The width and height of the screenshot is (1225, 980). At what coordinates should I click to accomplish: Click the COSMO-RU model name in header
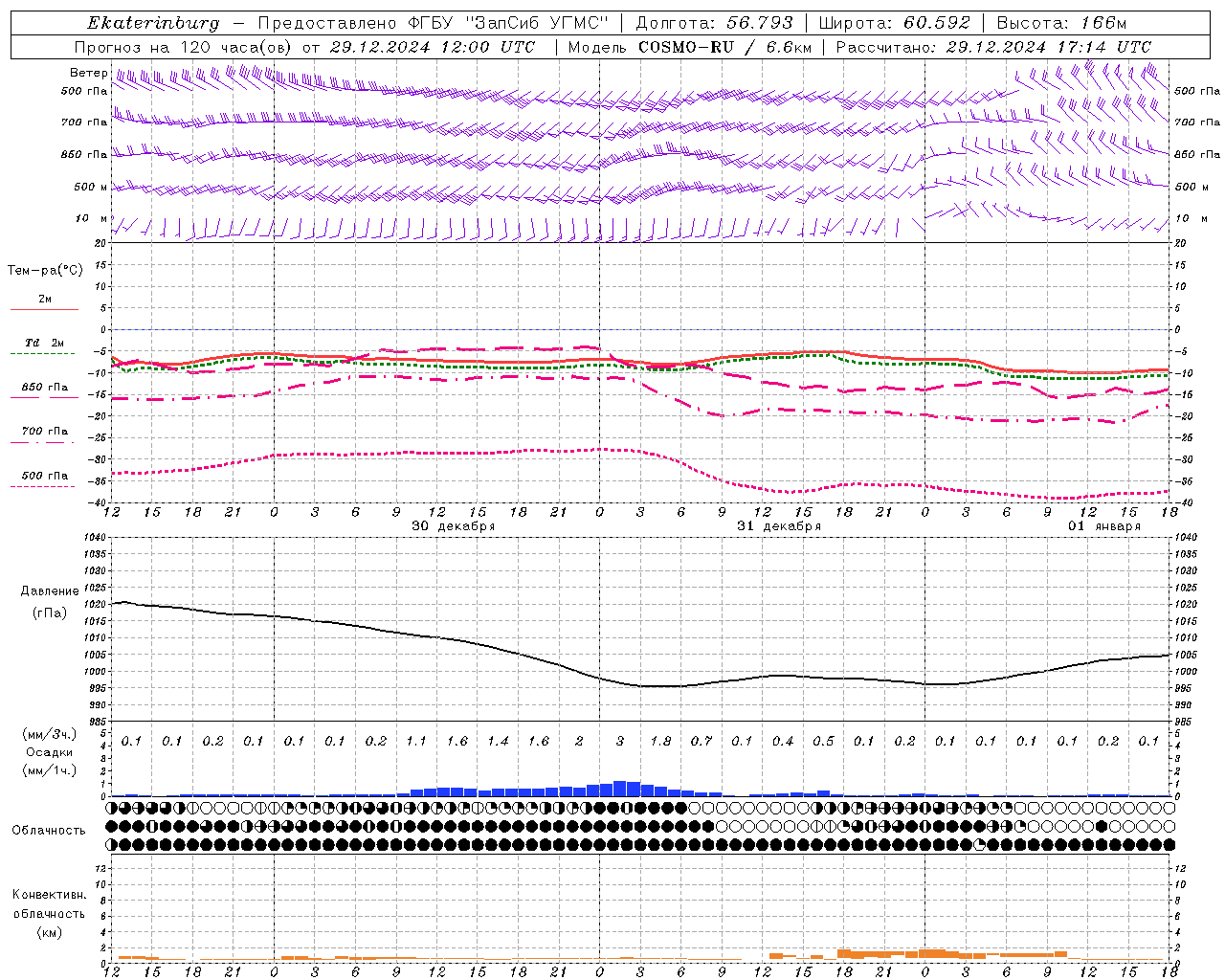click(x=686, y=47)
